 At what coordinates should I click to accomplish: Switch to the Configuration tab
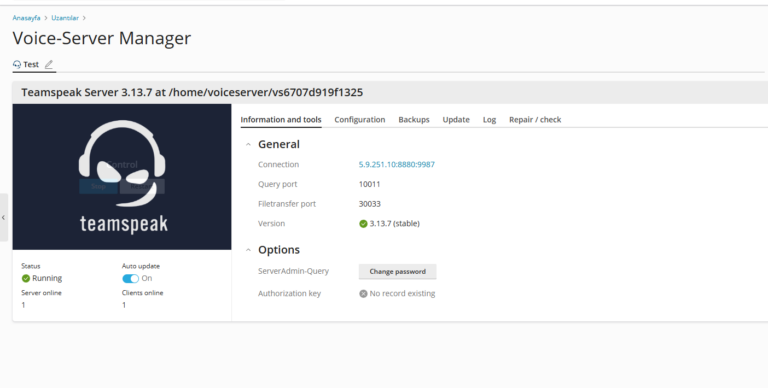coord(360,120)
